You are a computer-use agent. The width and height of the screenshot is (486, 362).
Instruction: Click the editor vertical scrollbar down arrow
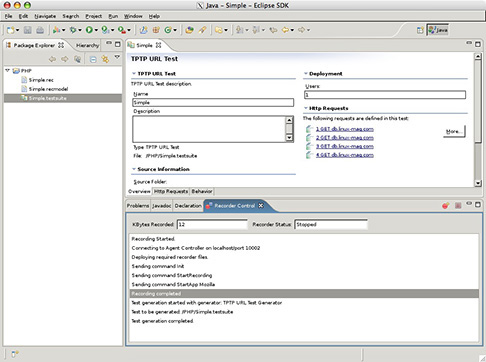(478, 183)
